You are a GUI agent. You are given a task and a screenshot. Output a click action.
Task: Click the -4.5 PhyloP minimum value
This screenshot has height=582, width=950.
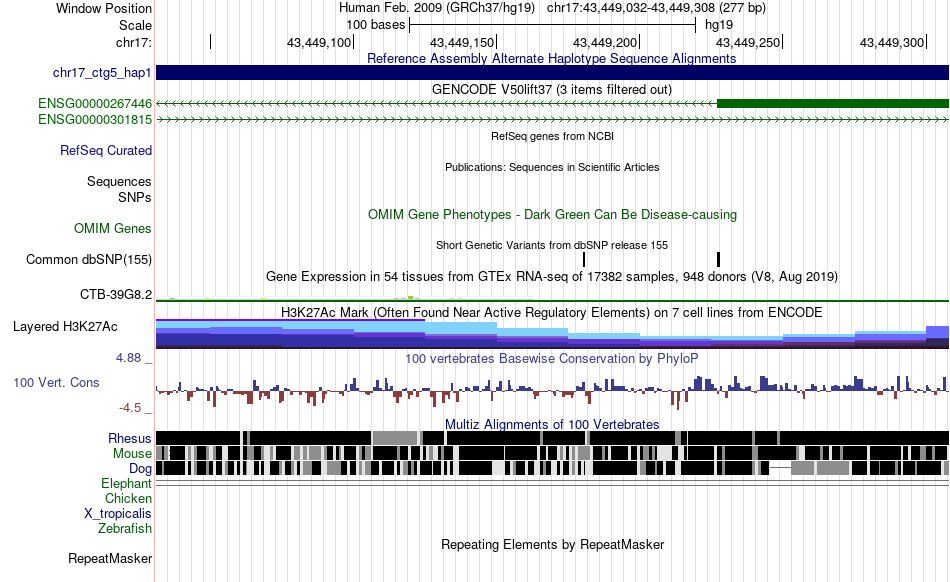coord(130,408)
